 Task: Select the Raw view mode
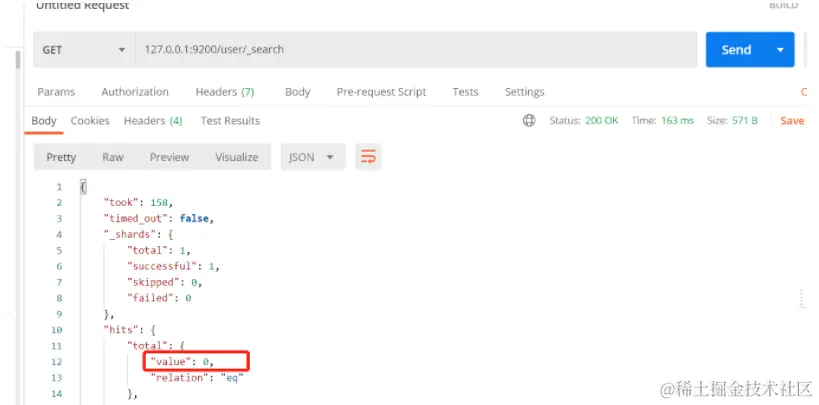(x=113, y=157)
